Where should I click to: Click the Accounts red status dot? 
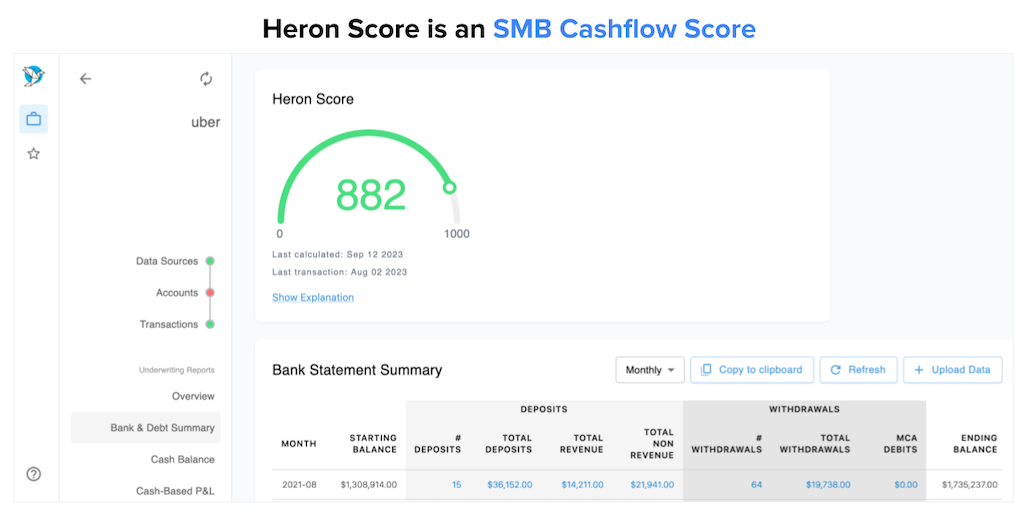(x=210, y=293)
